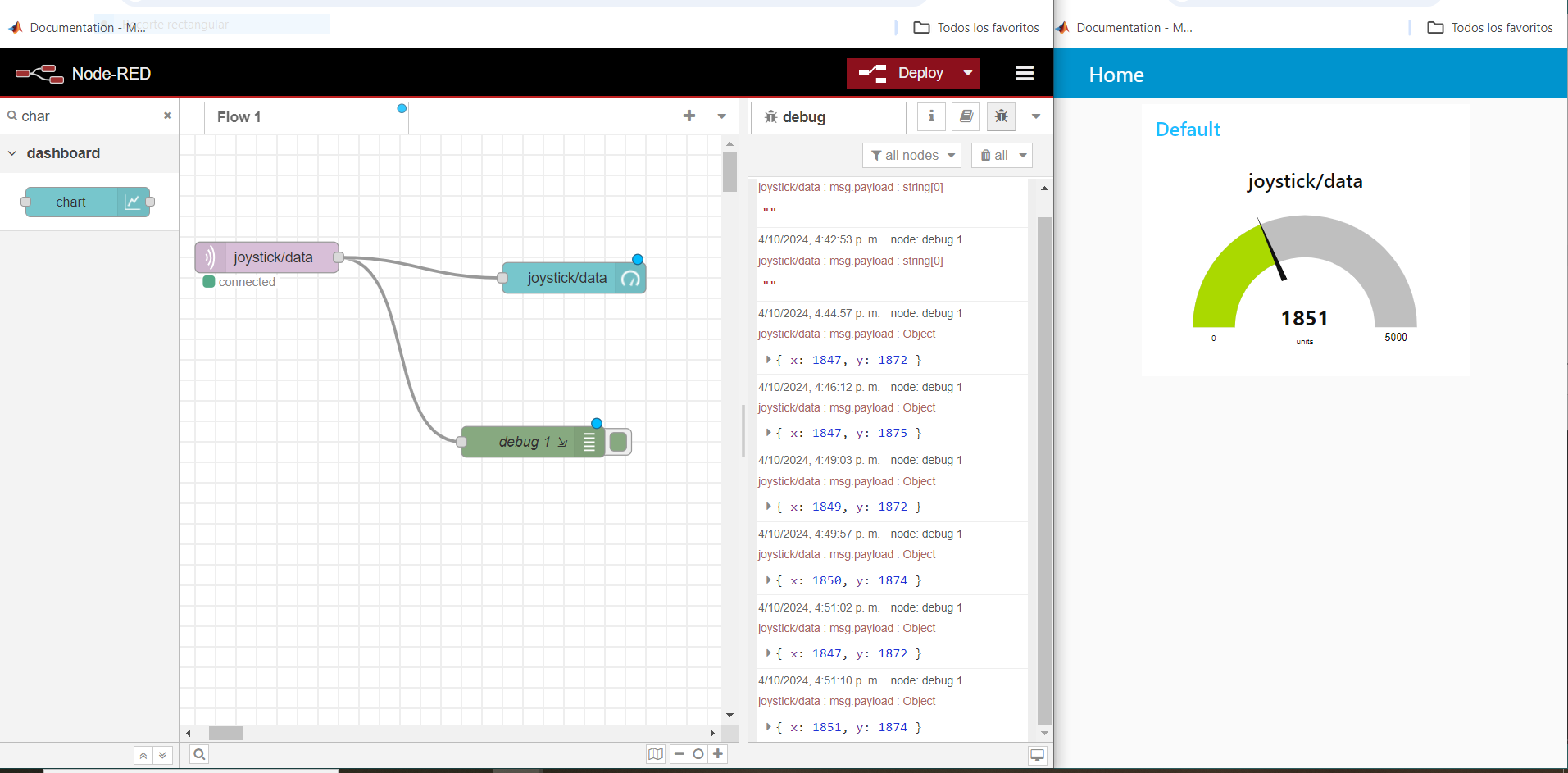
Task: Switch to the Flow 1 tab
Action: pos(306,117)
